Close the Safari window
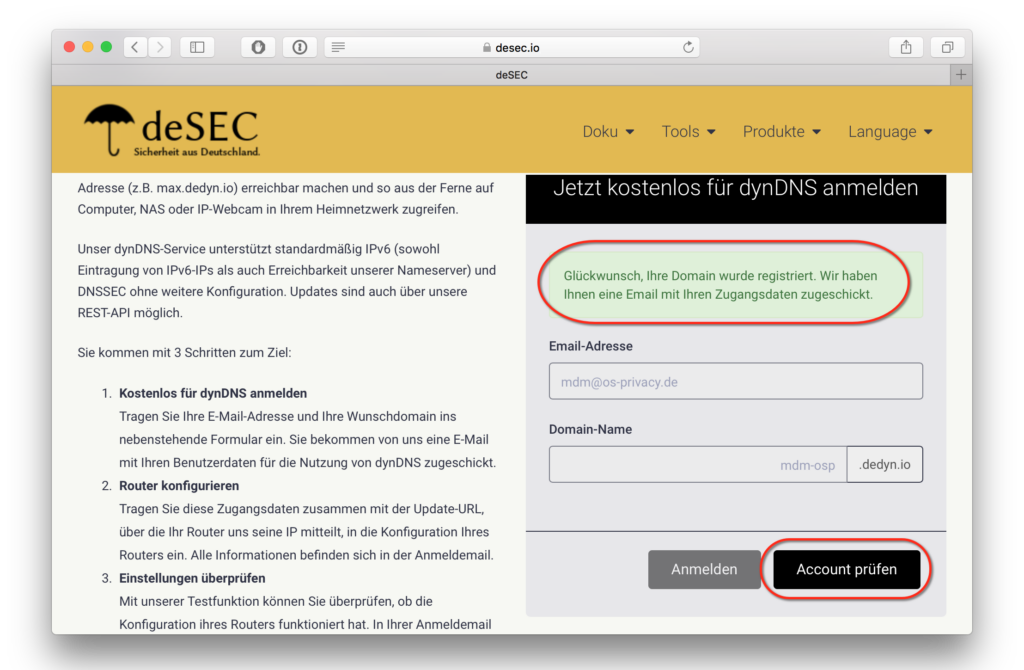Viewport: 1024px width, 670px height. point(69,47)
